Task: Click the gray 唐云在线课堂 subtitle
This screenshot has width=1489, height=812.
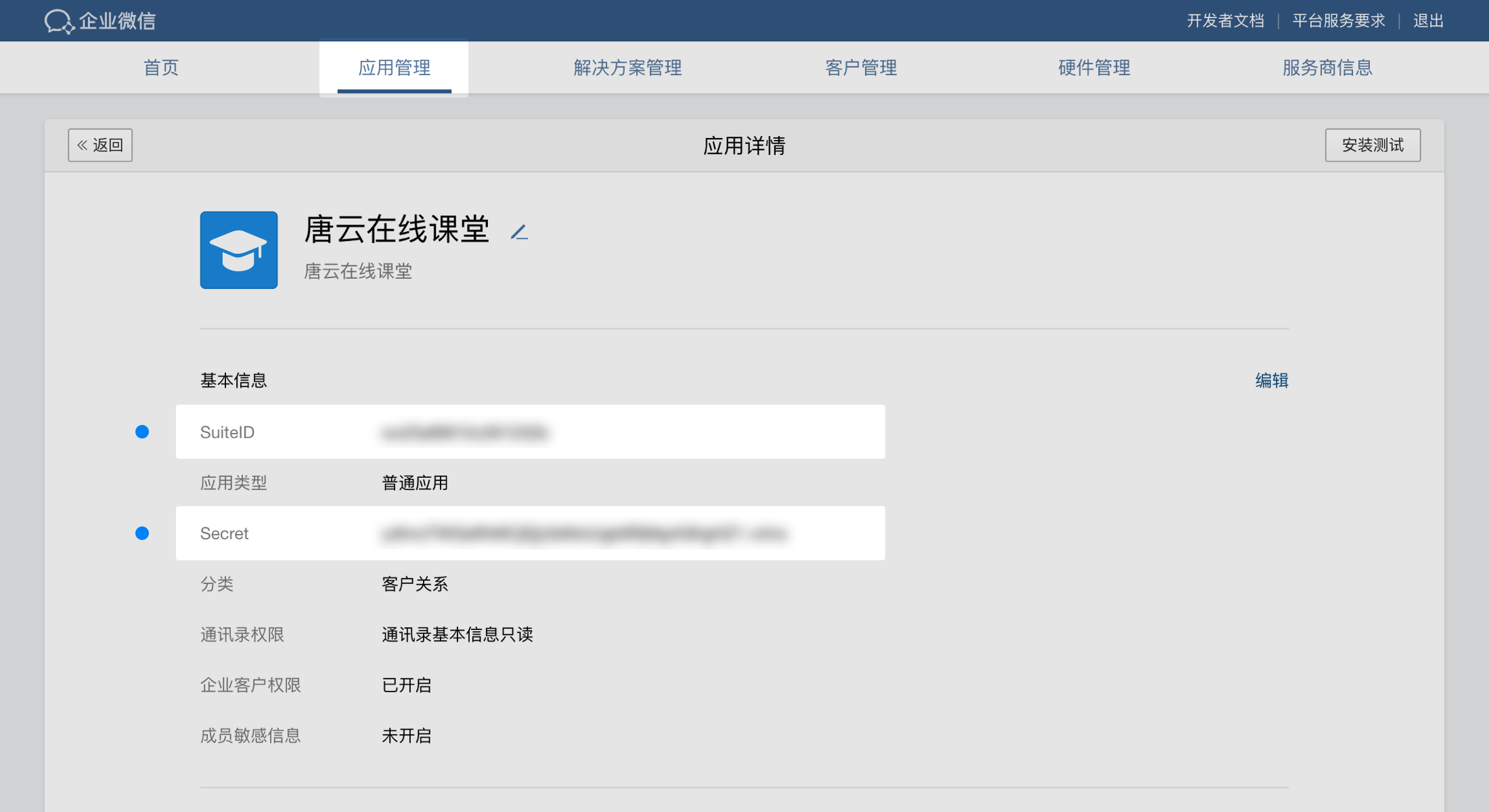Action: click(358, 271)
